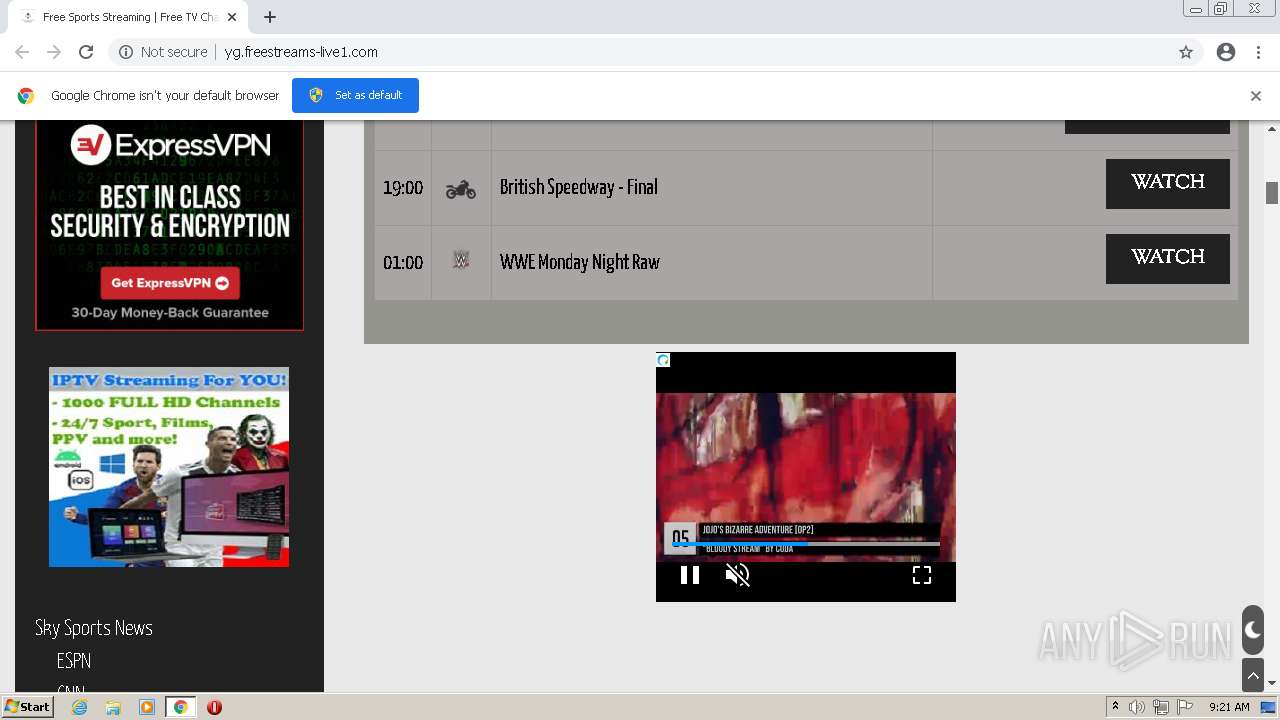Unmute the video player sound
The image size is (1280, 720).
738,575
